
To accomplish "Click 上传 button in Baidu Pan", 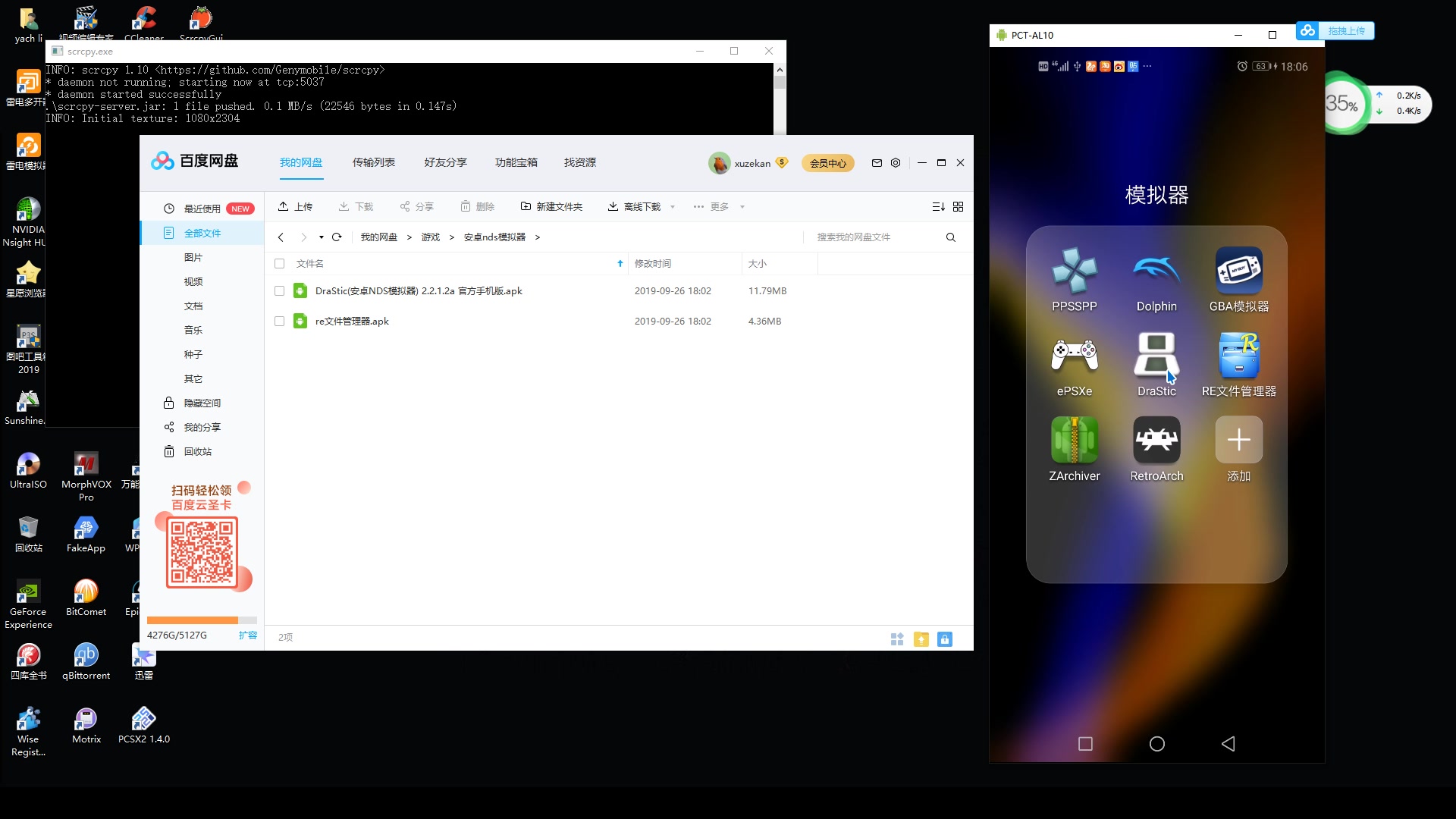I will [x=296, y=206].
